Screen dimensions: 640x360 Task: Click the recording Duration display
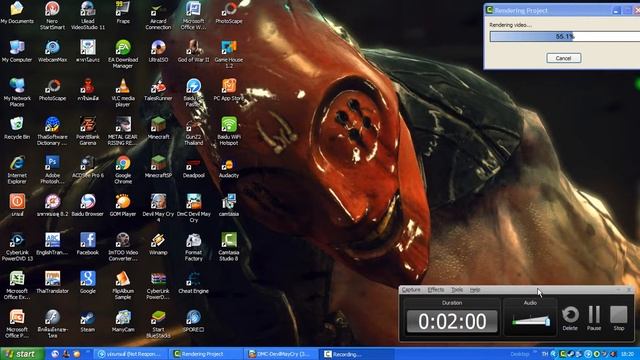click(452, 321)
